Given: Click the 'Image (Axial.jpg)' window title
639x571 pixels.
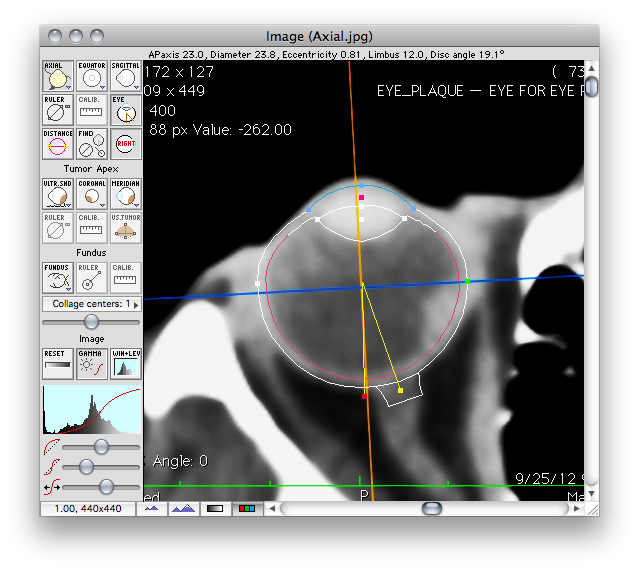Looking at the screenshot, I should (319, 37).
